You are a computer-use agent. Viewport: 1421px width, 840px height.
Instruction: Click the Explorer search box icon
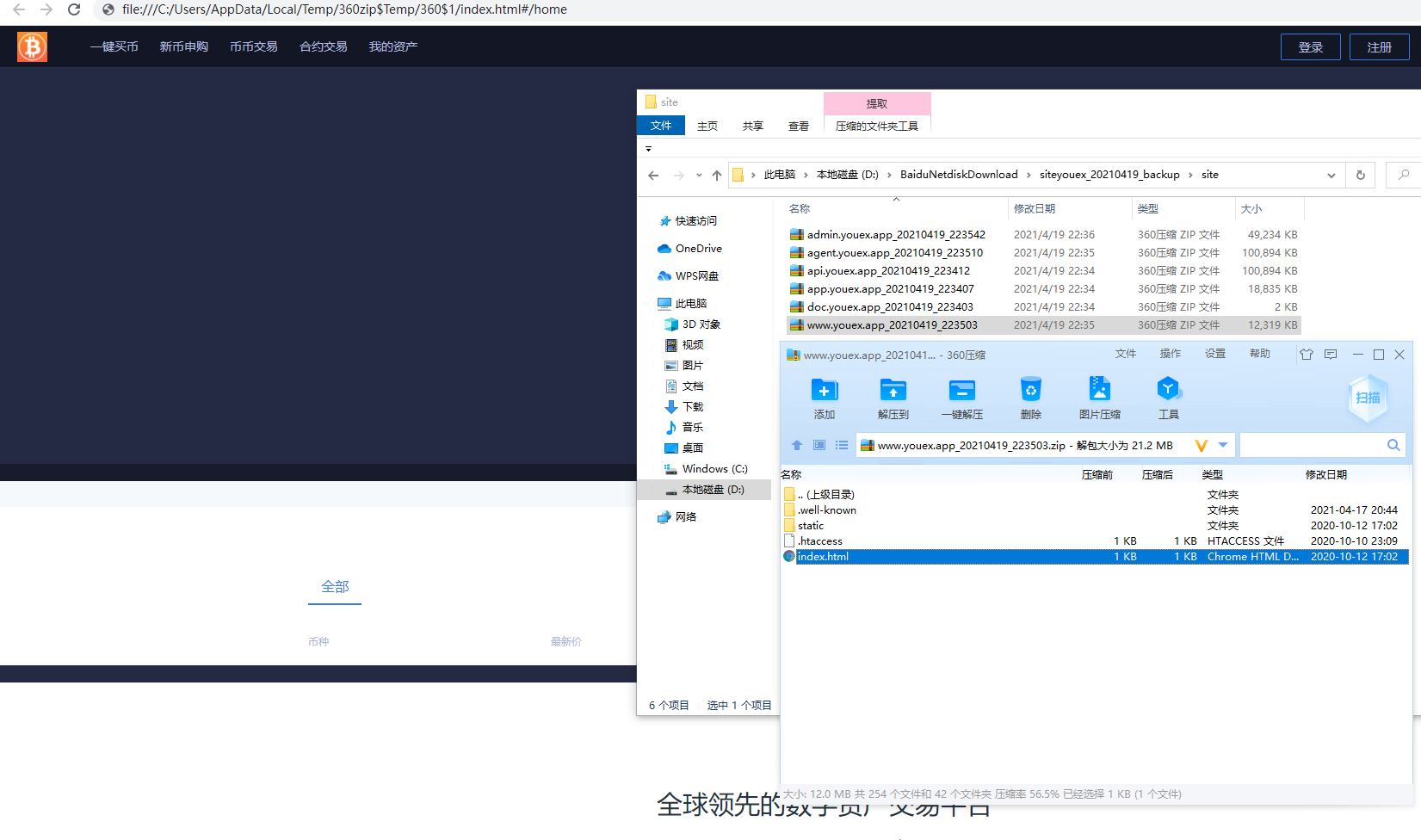pos(1404,175)
